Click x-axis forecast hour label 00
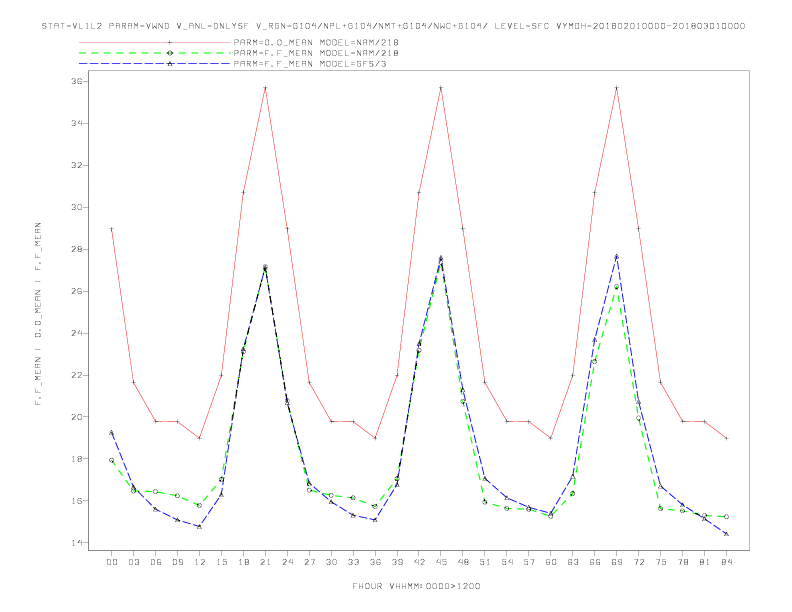This screenshot has width=792, height=612. pyautogui.click(x=112, y=562)
